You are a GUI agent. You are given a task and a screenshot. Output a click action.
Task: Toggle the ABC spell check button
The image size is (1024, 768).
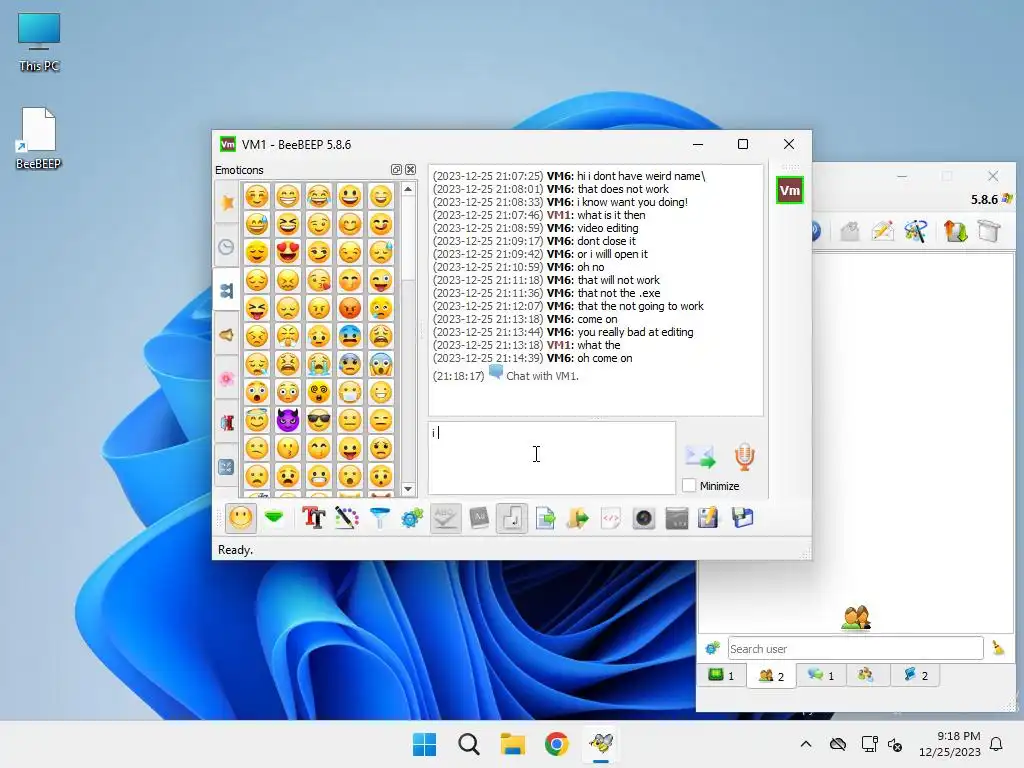tap(445, 518)
